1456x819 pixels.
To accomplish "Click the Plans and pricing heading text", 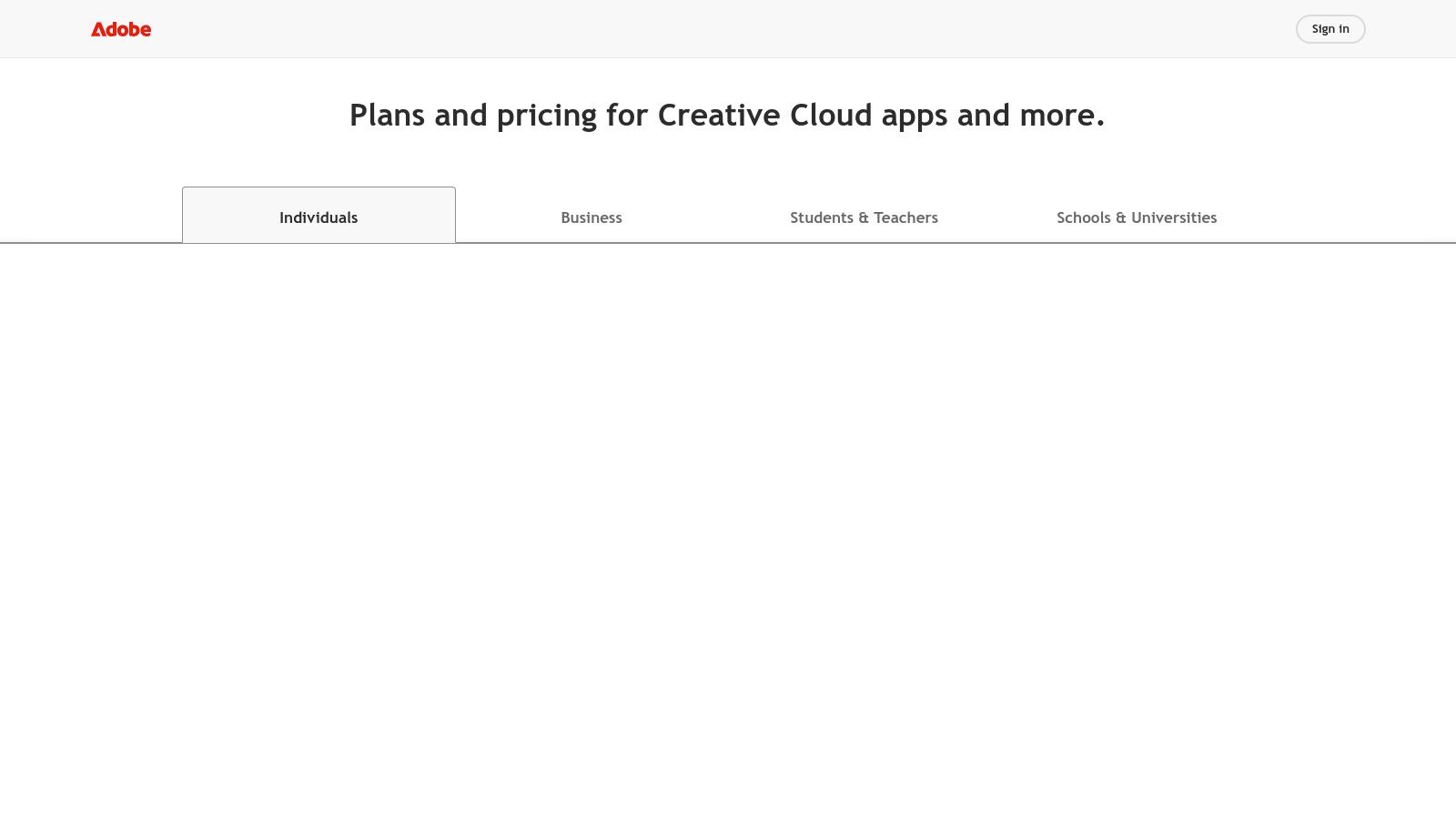I will [727, 116].
